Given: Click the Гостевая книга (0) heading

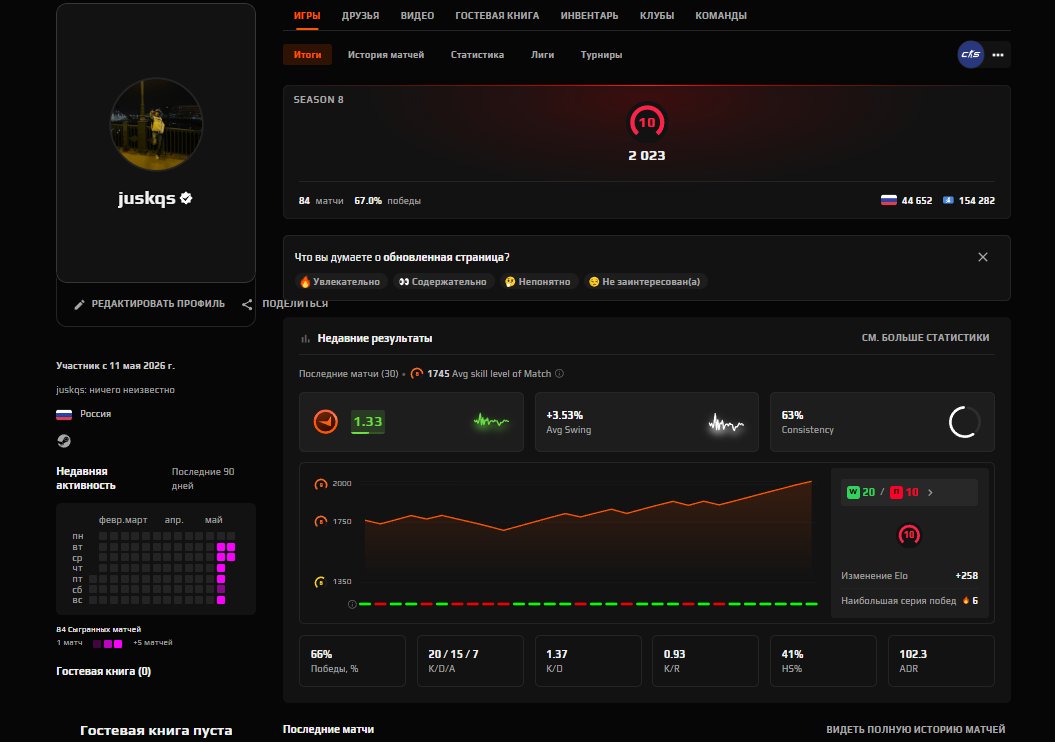Looking at the screenshot, I should click(104, 671).
